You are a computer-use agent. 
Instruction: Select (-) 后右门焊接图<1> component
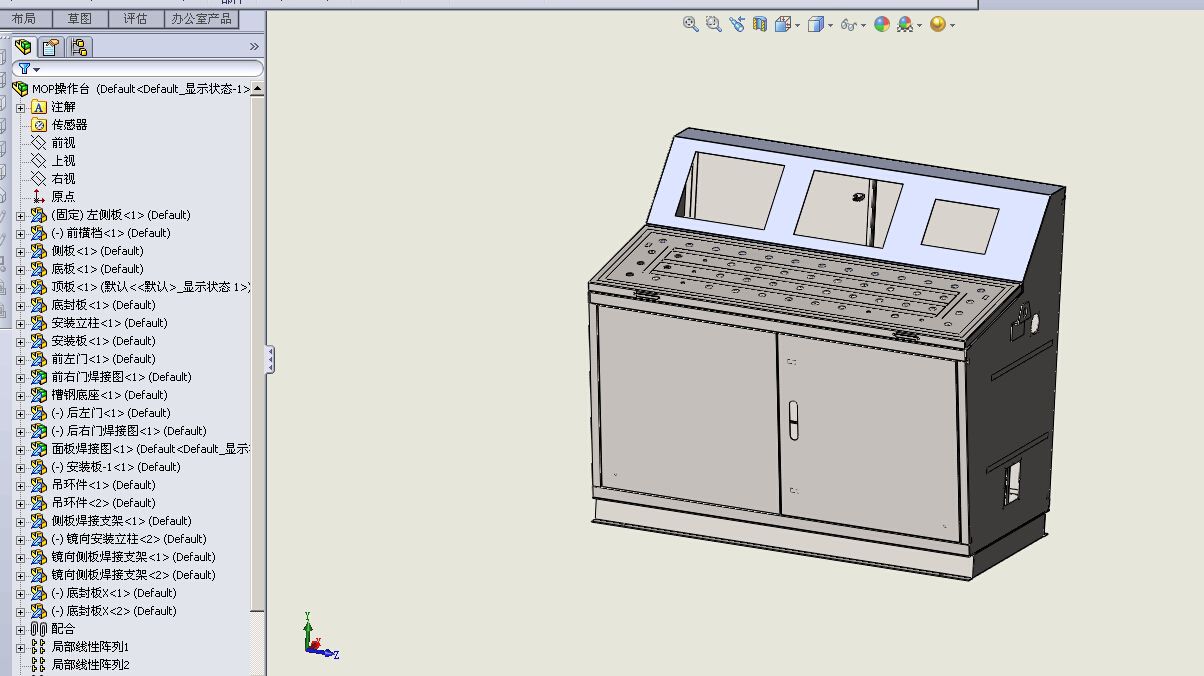click(x=129, y=431)
